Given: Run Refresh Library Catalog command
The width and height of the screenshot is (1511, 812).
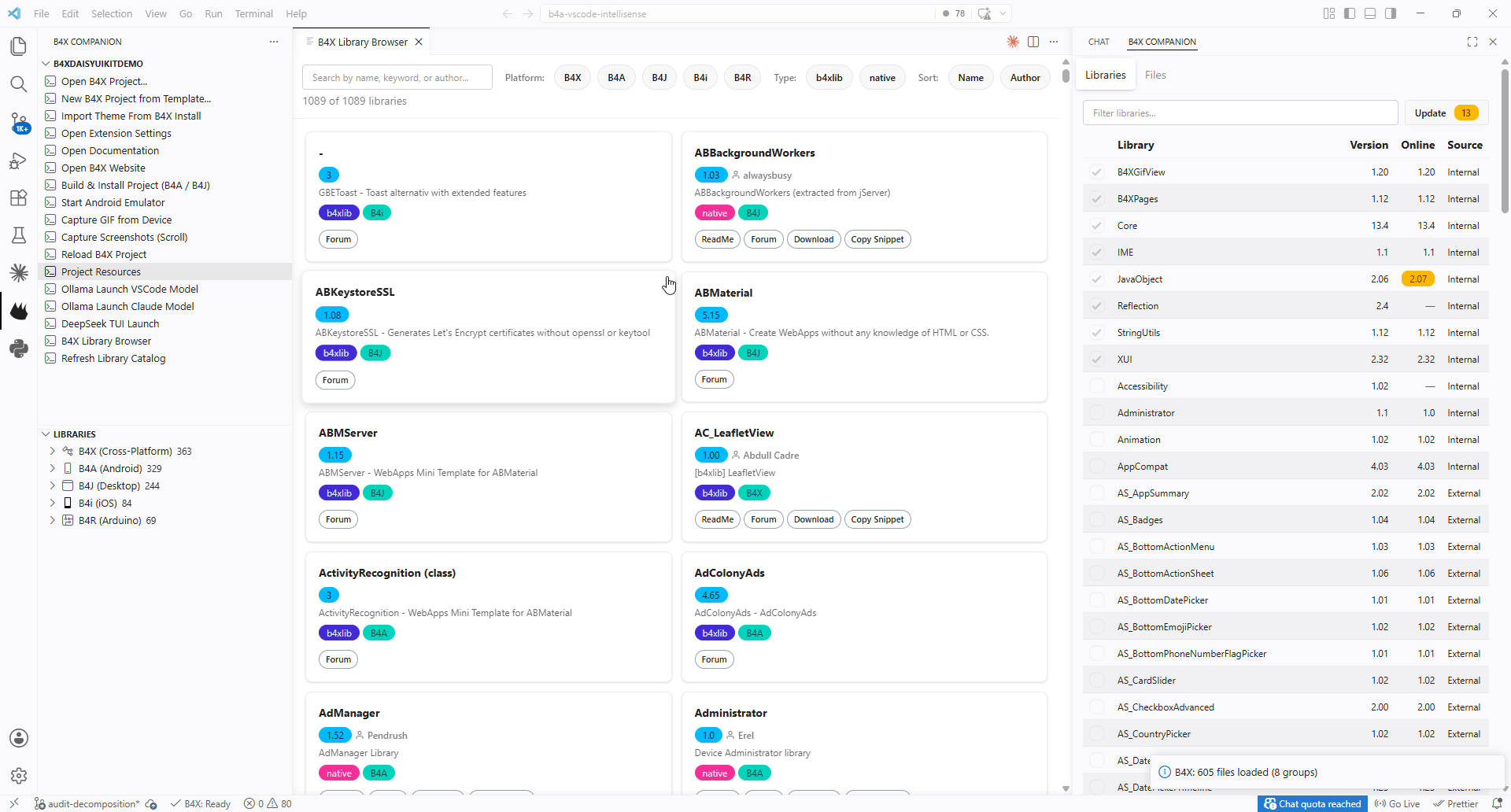Looking at the screenshot, I should (113, 359).
